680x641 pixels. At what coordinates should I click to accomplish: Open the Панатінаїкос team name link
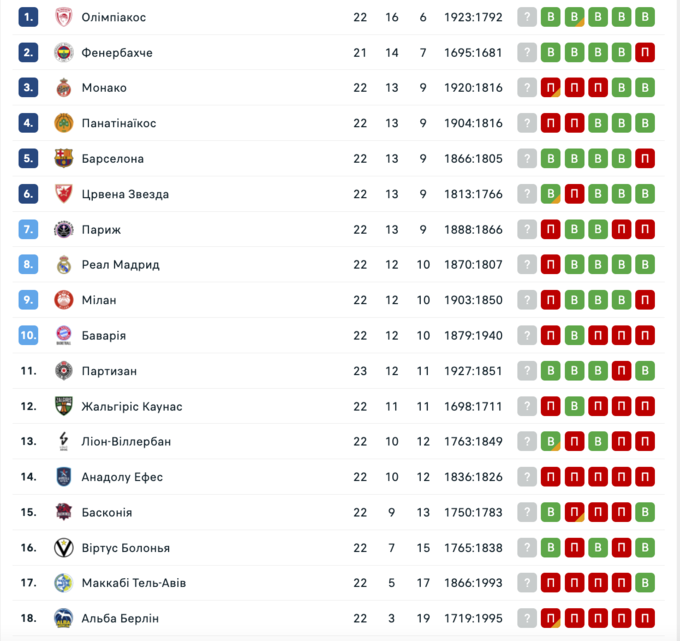click(119, 123)
